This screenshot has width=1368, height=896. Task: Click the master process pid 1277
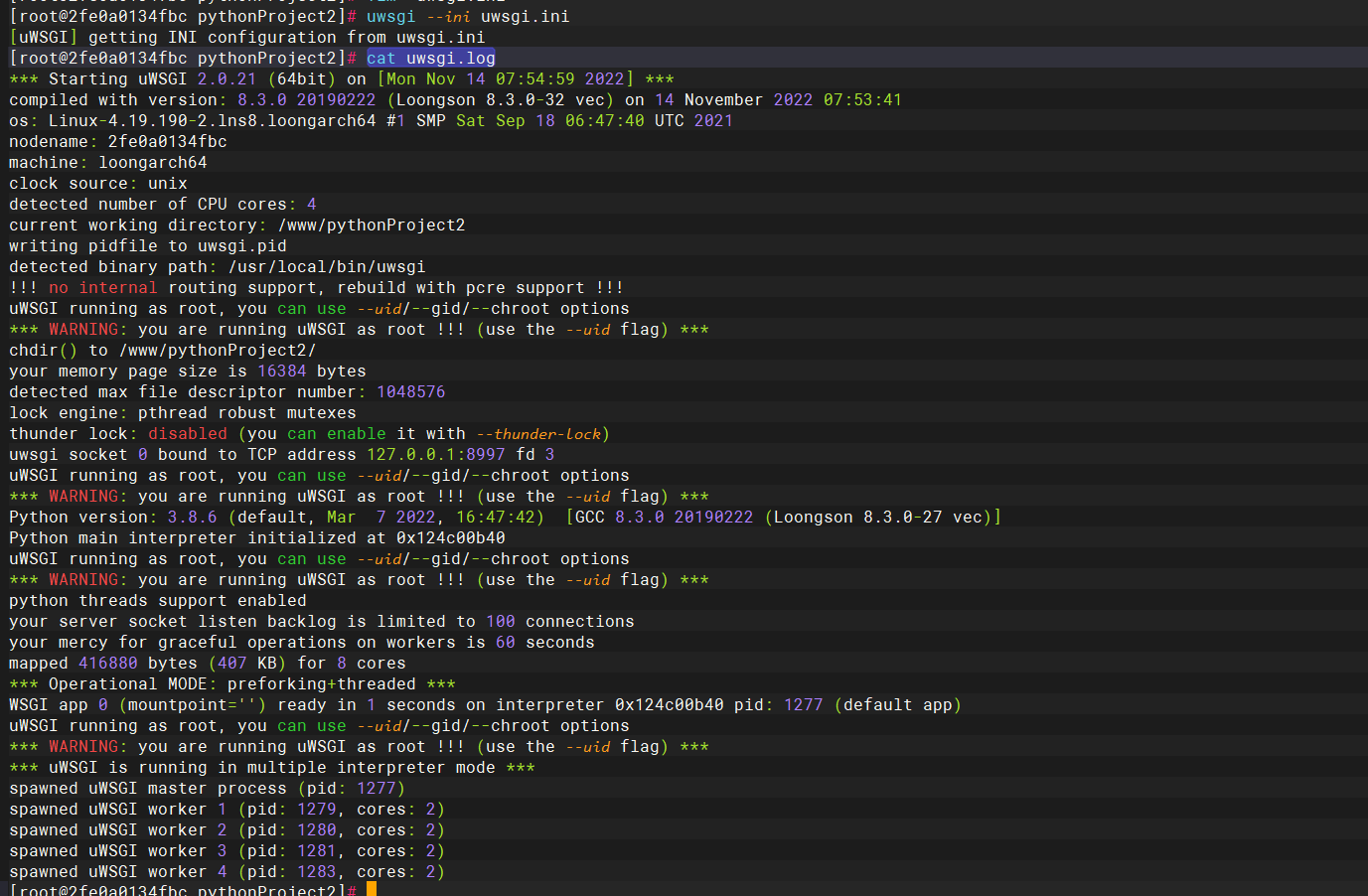pos(377,788)
